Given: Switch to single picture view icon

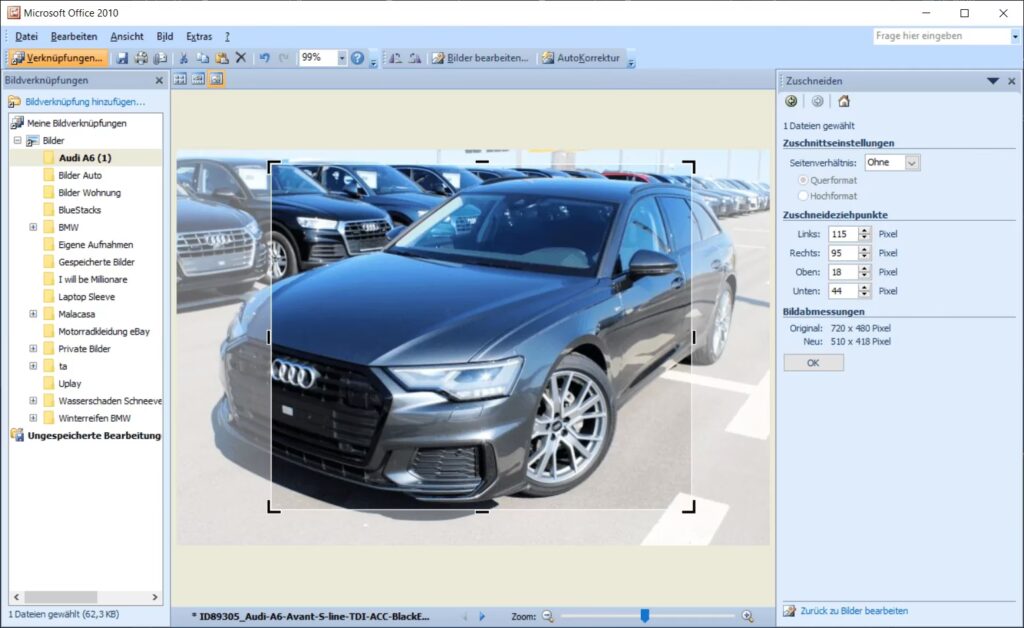Looking at the screenshot, I should 217,79.
